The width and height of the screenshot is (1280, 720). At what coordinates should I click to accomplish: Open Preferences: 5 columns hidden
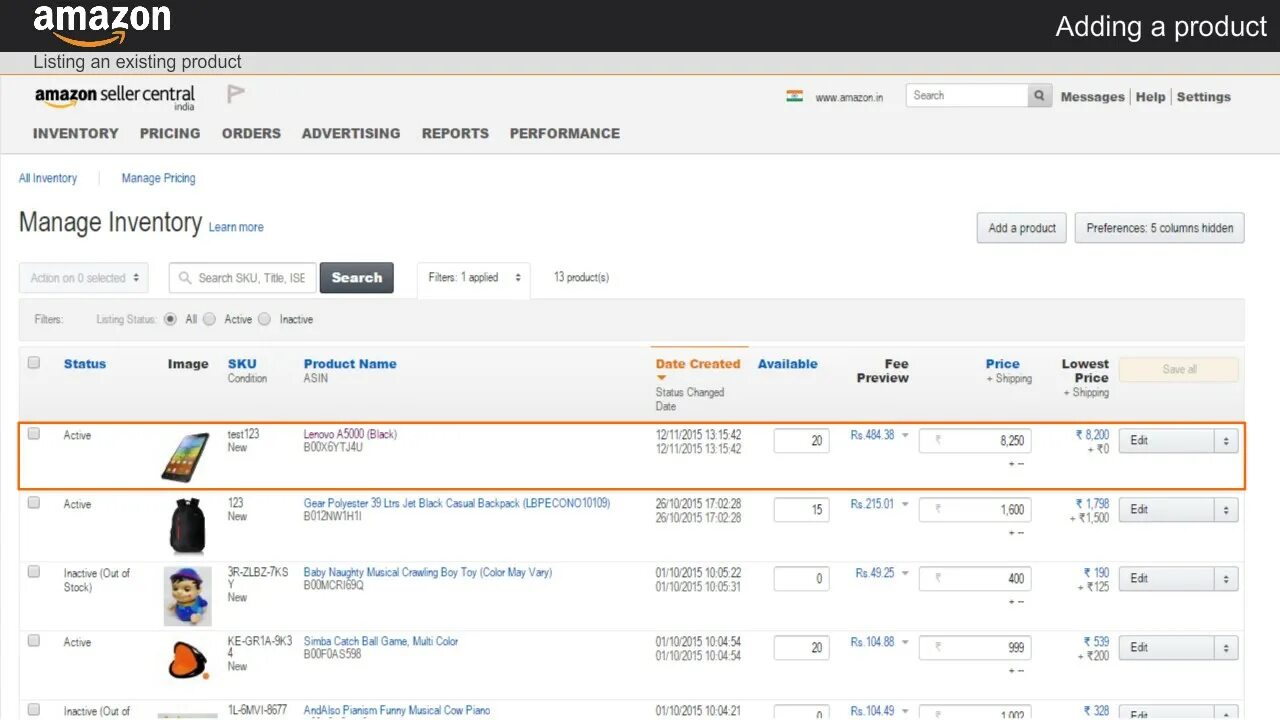pos(1160,228)
